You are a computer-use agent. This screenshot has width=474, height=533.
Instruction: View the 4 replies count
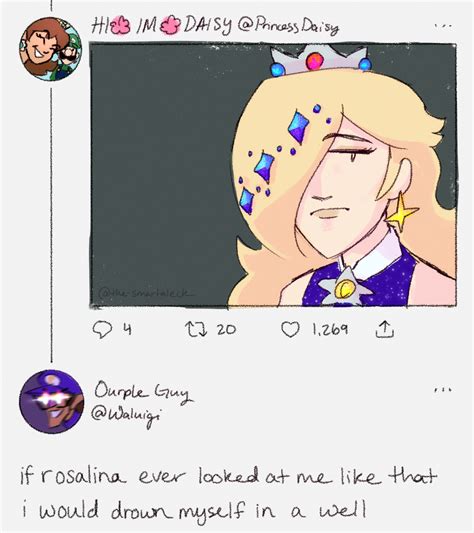[x=127, y=329]
